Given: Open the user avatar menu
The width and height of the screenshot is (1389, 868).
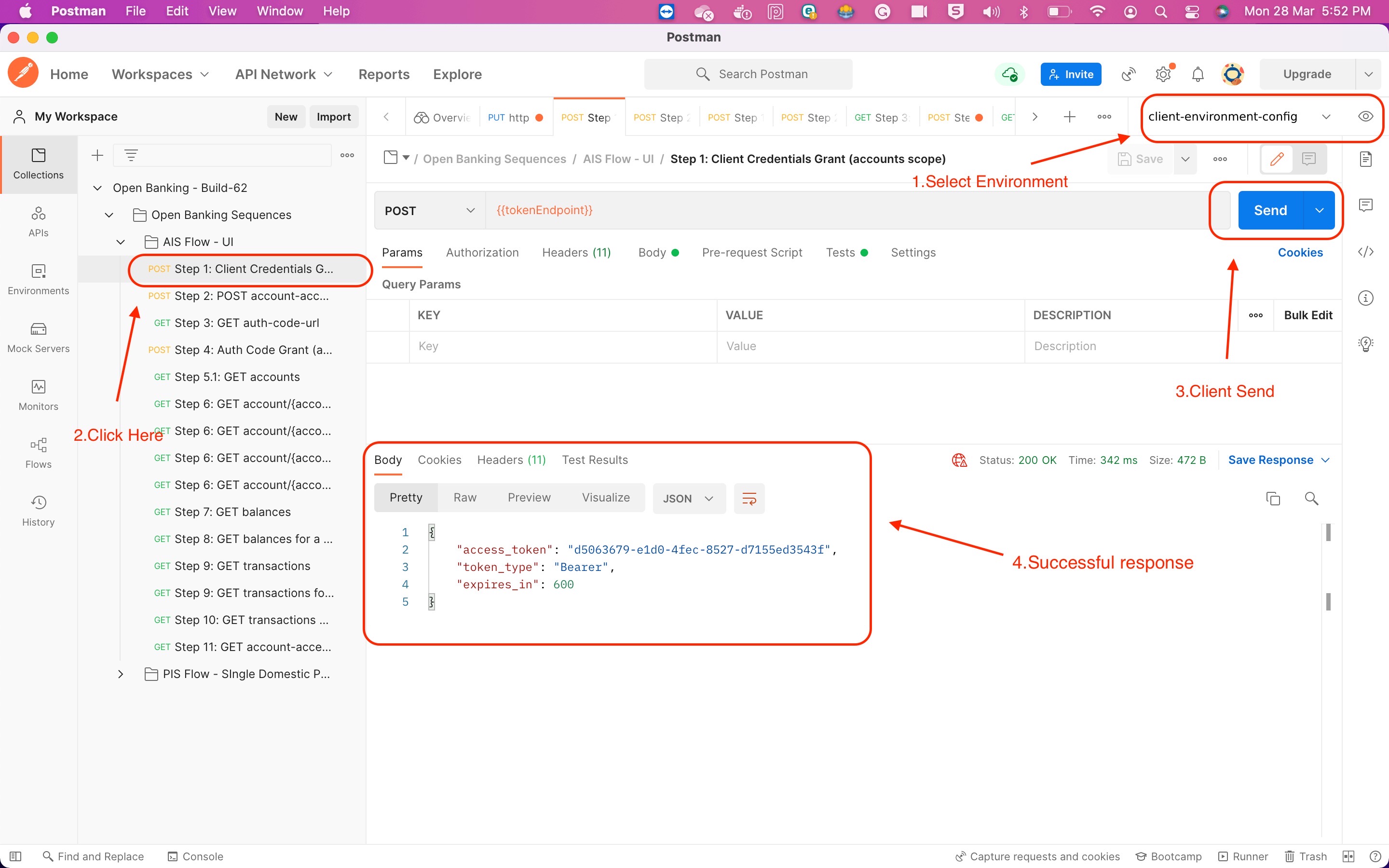Looking at the screenshot, I should click(x=1232, y=74).
